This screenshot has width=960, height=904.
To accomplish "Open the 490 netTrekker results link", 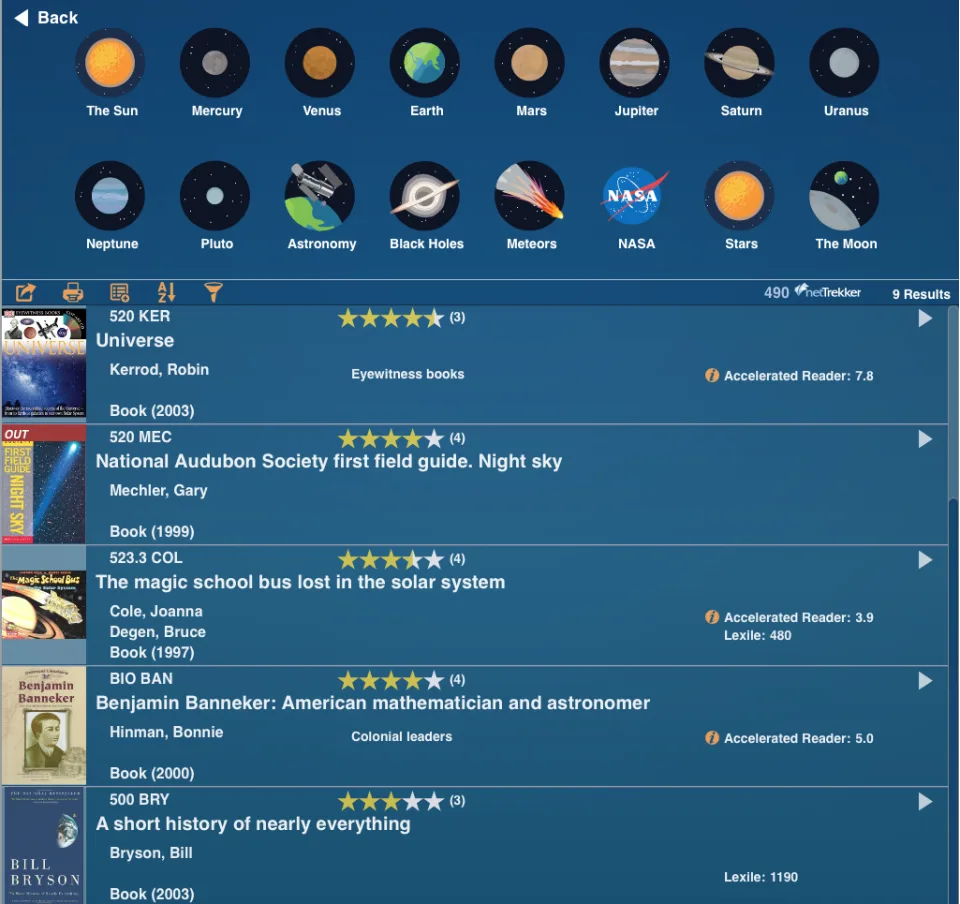I will coord(812,293).
